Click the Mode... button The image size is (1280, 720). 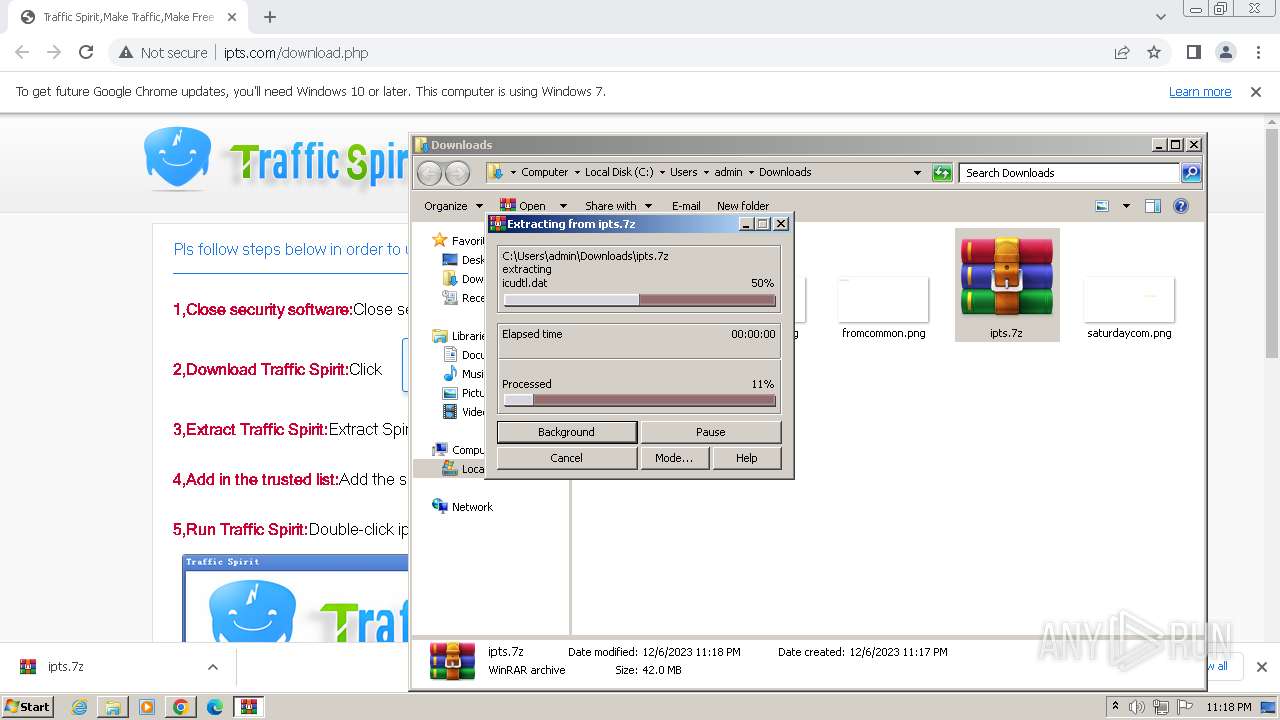click(x=674, y=458)
